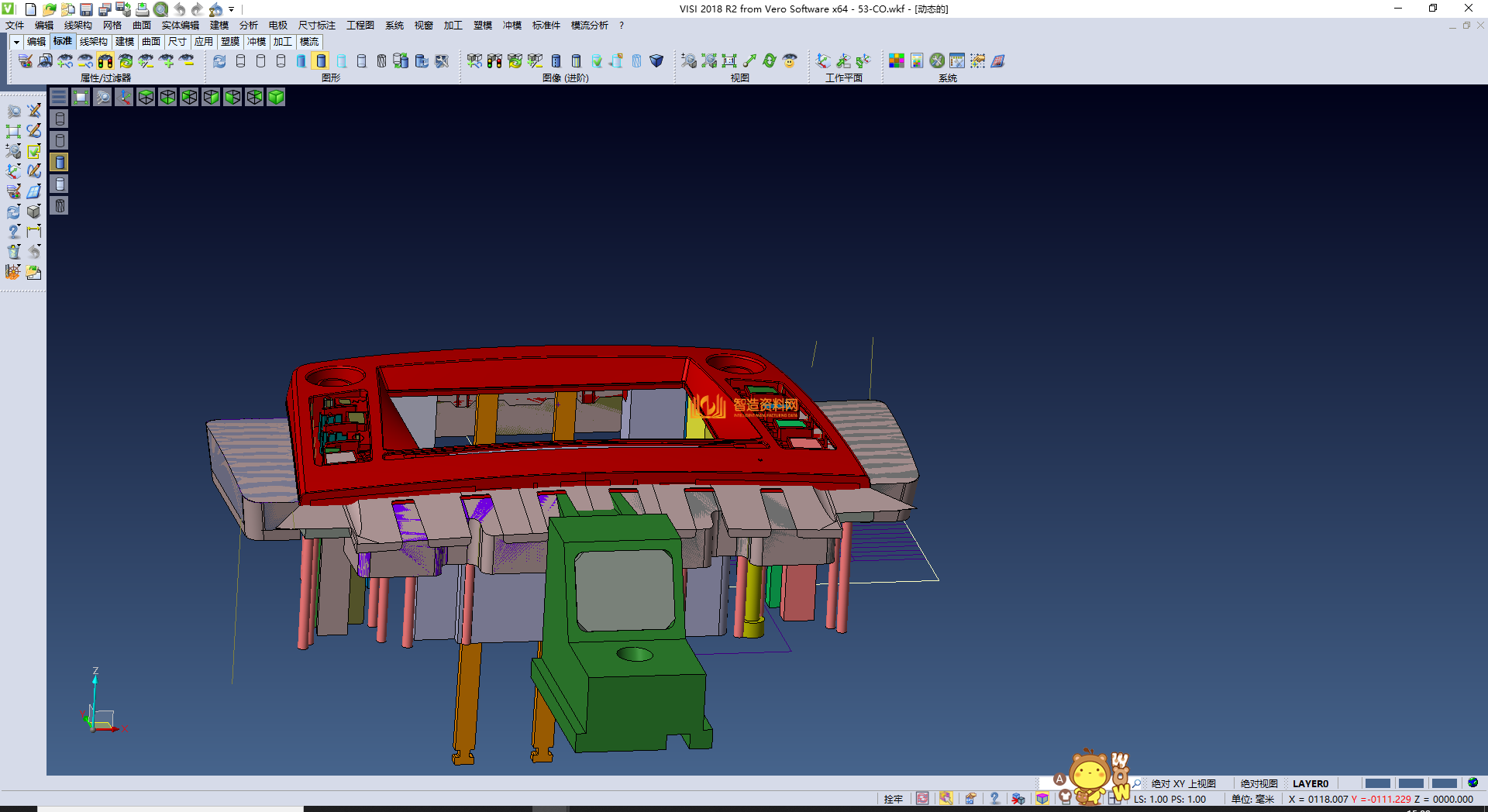Click the 1:1 zoom fit icon in 视图
Image resolution: width=1488 pixels, height=812 pixels.
point(729,61)
